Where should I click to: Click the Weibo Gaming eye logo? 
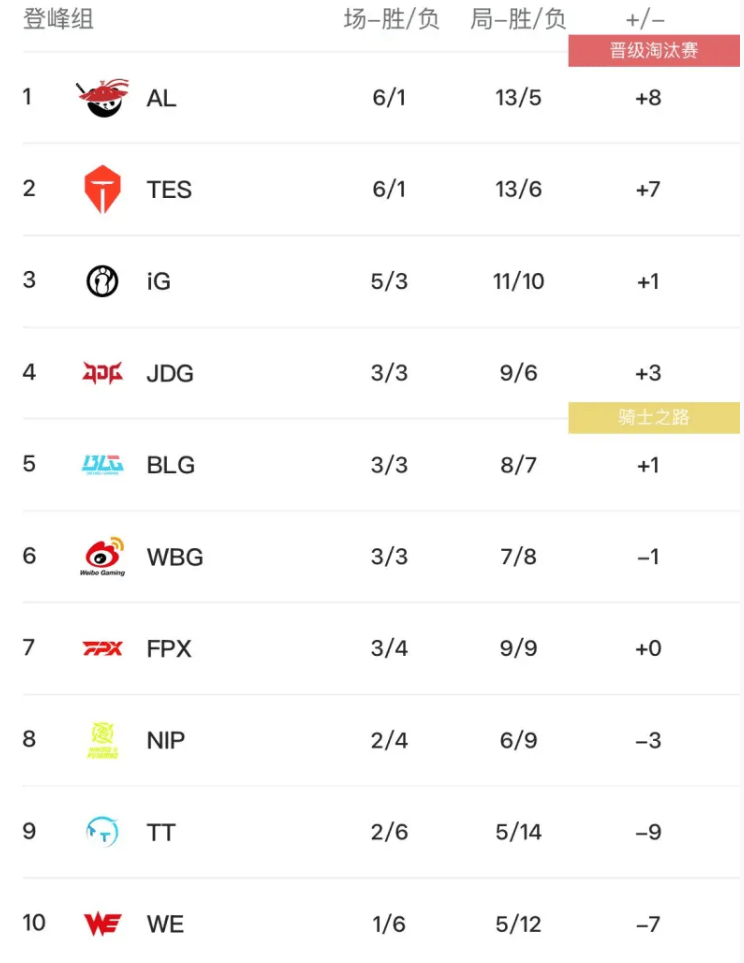[103, 556]
